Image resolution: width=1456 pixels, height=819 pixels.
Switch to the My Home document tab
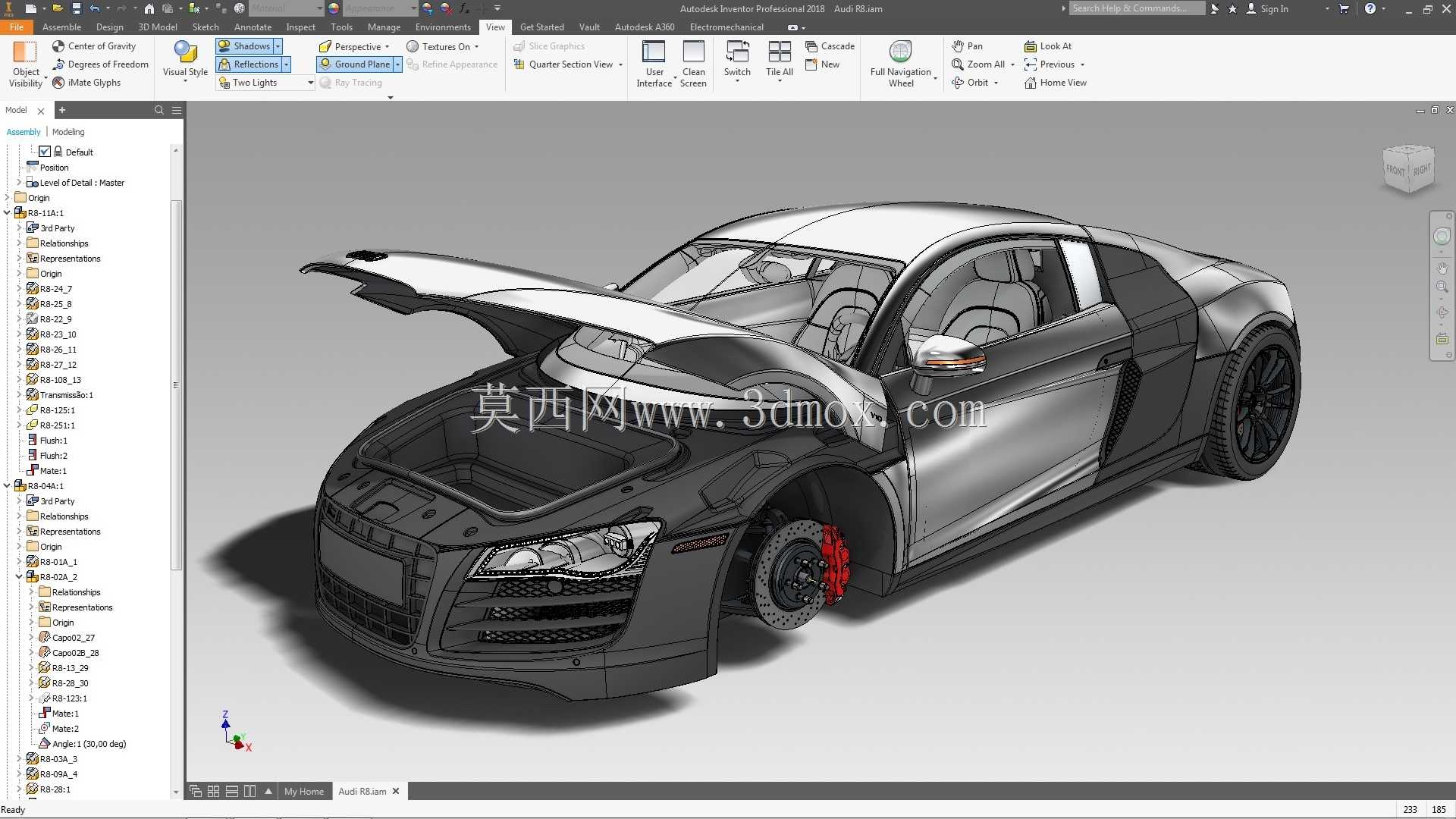[x=303, y=791]
